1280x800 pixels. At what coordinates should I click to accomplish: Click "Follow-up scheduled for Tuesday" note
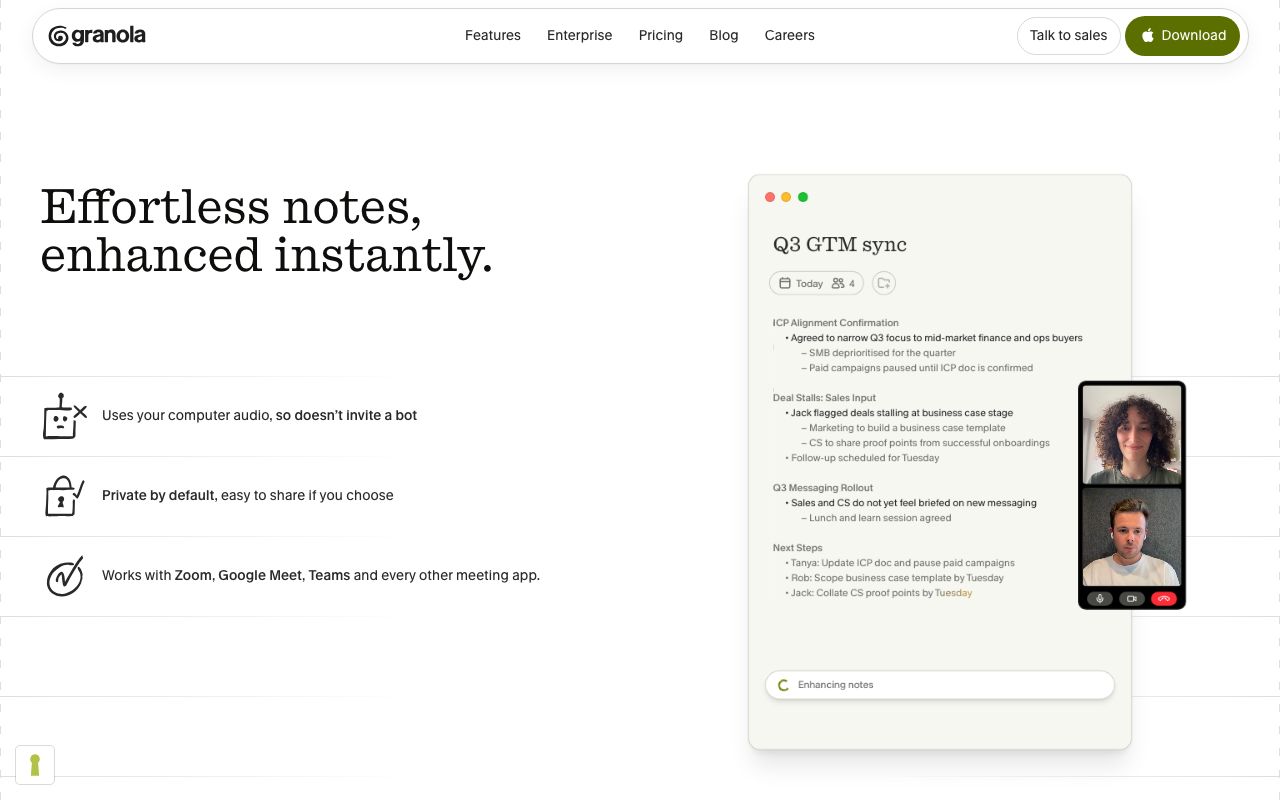click(863, 458)
